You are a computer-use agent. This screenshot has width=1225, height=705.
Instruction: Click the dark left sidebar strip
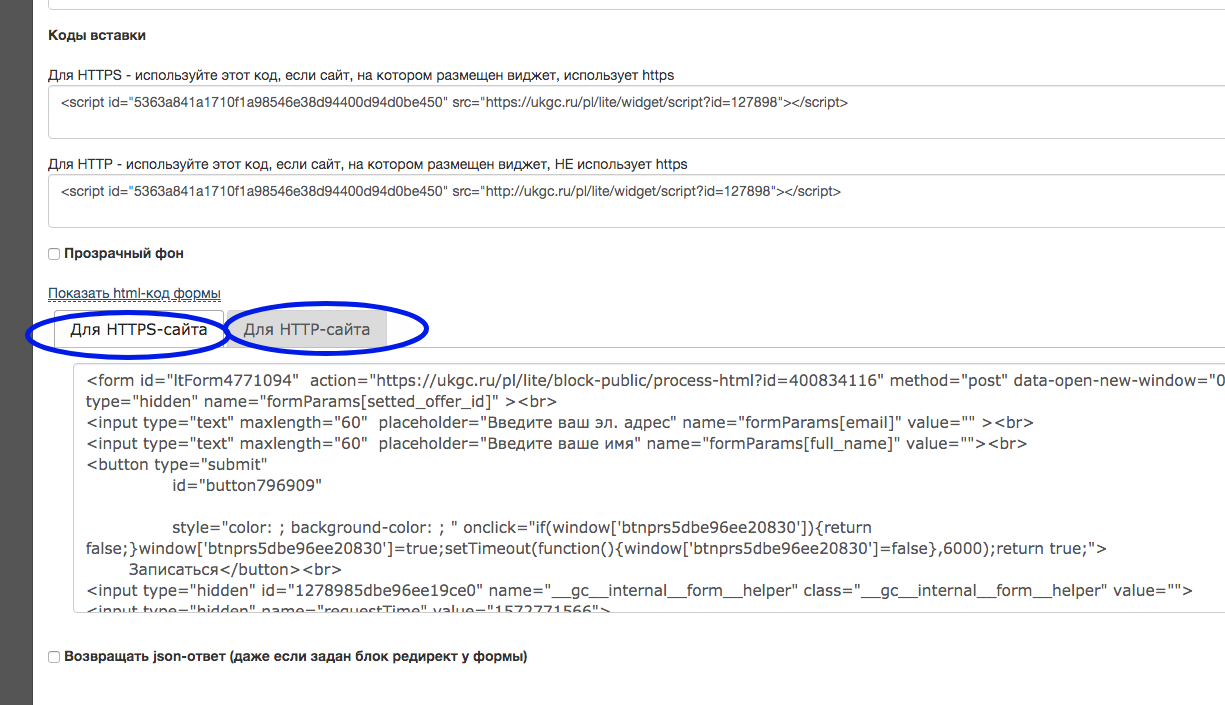click(x=16, y=352)
